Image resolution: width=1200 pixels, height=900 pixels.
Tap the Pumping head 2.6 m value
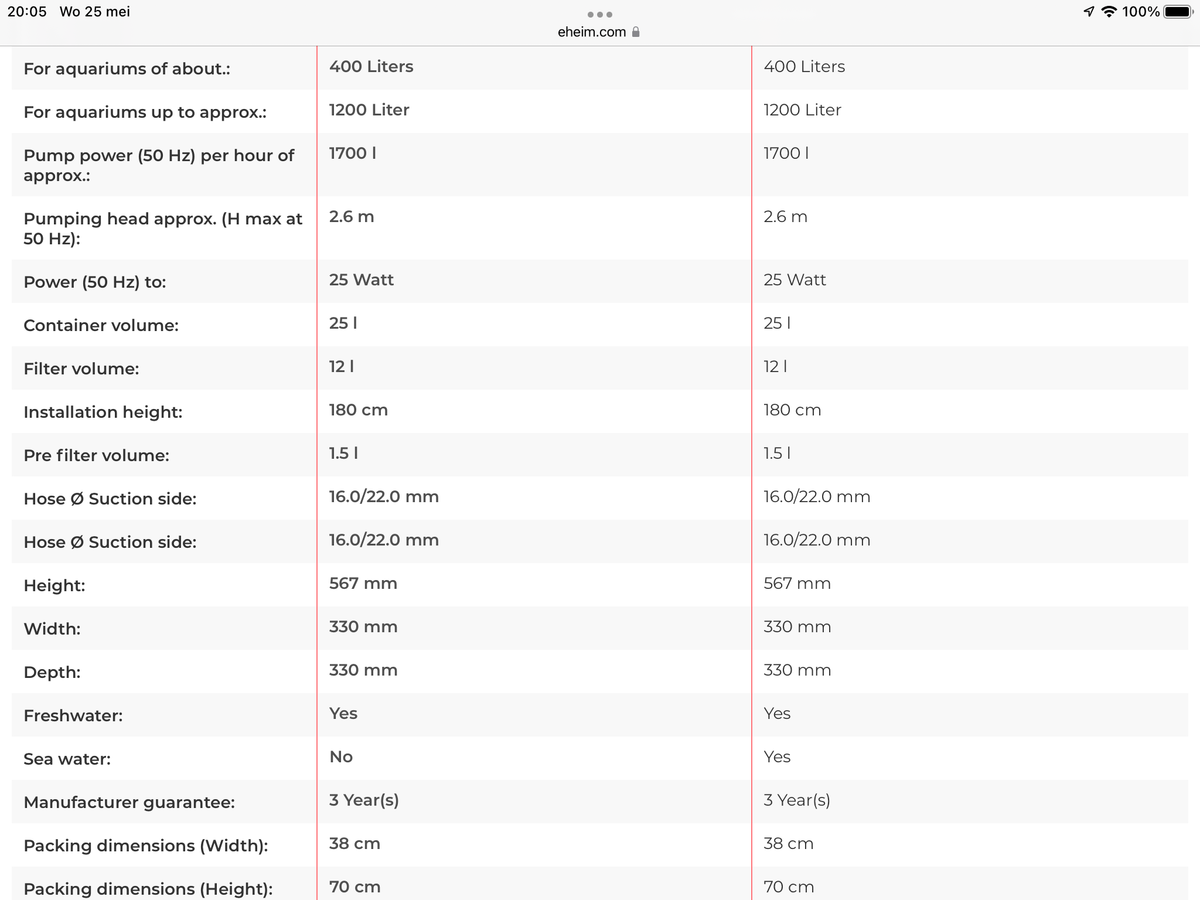[351, 216]
